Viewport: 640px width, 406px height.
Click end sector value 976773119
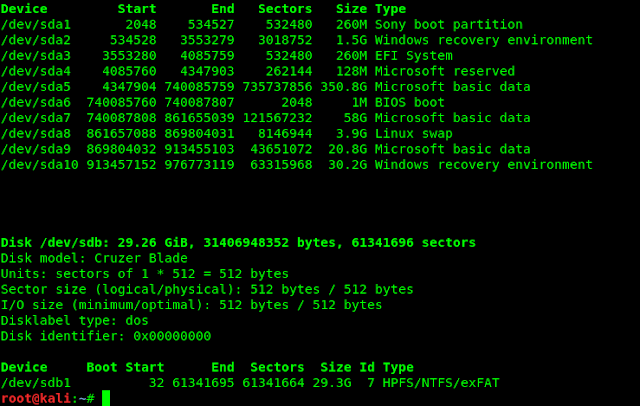coord(200,165)
